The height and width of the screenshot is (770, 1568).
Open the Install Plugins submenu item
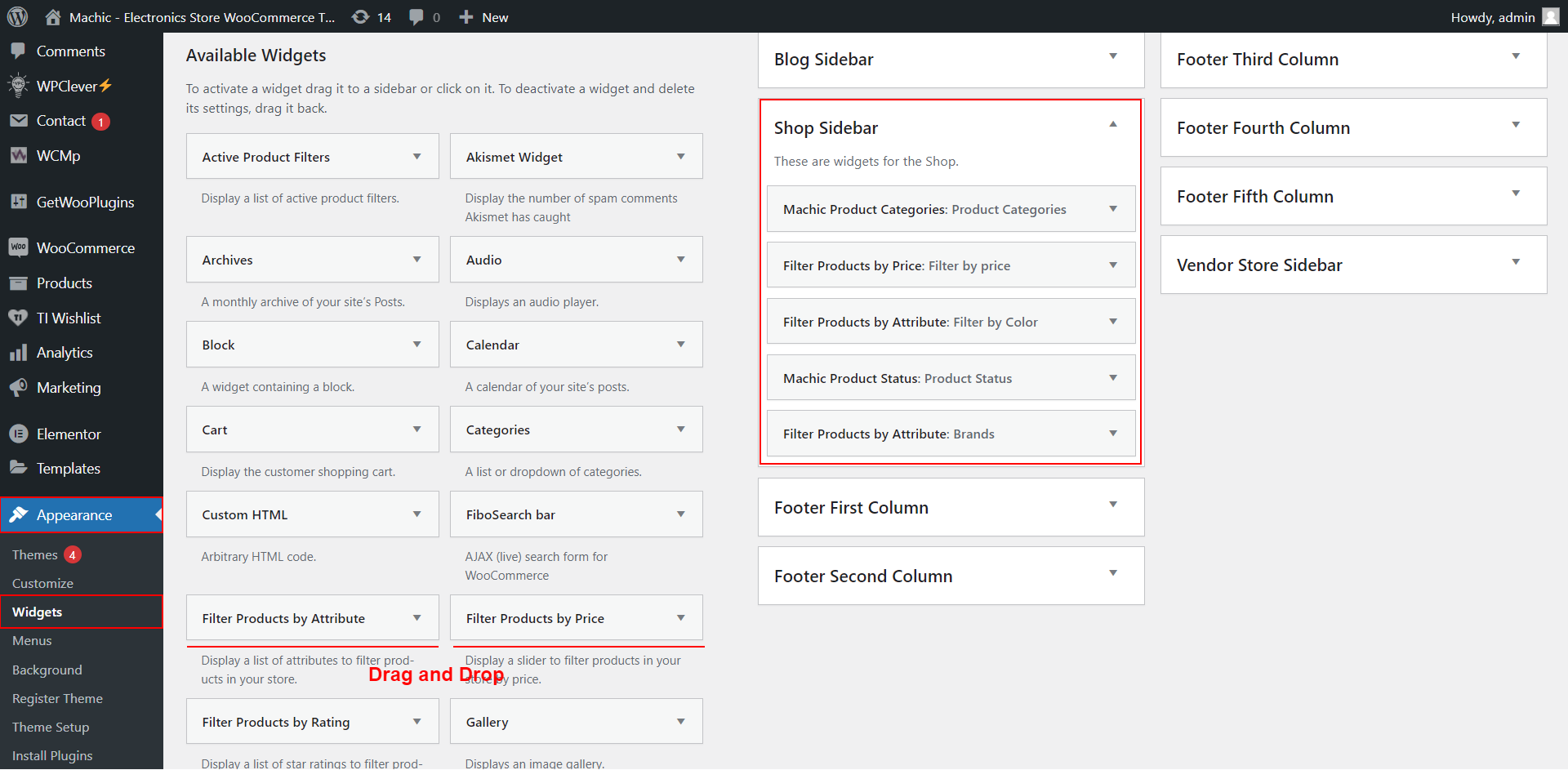[x=52, y=756]
